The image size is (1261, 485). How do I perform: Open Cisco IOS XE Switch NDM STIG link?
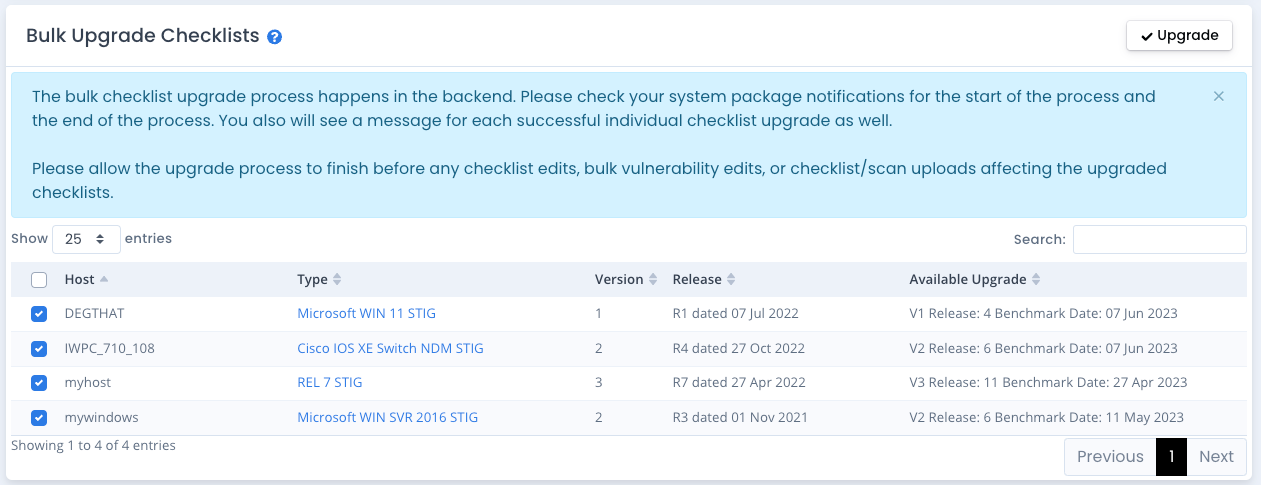390,348
